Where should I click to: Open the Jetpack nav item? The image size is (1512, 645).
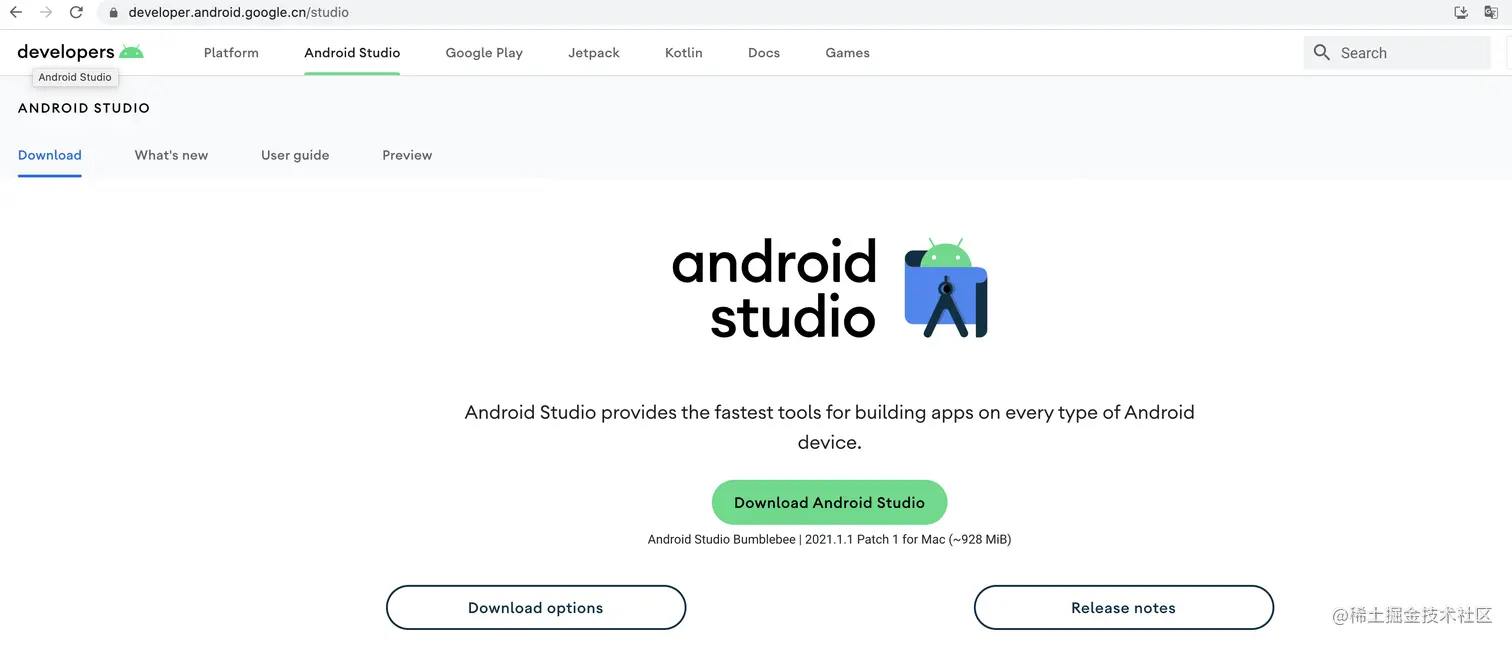[594, 53]
